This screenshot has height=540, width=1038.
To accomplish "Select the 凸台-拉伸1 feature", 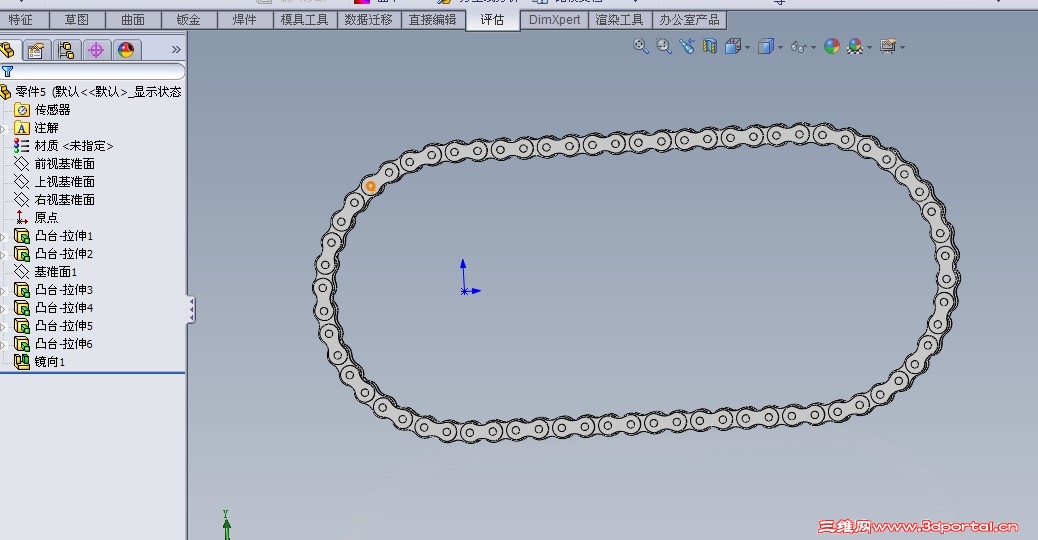I will click(x=64, y=236).
